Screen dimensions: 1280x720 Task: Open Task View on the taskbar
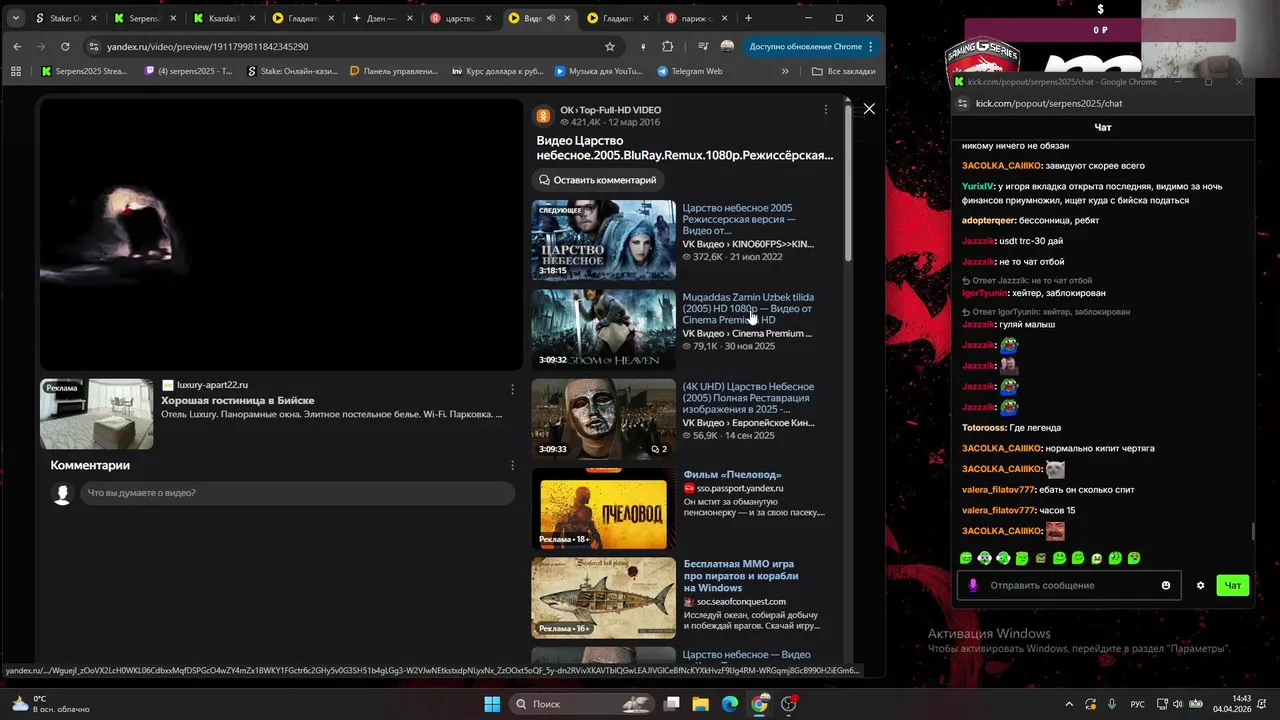(x=672, y=704)
